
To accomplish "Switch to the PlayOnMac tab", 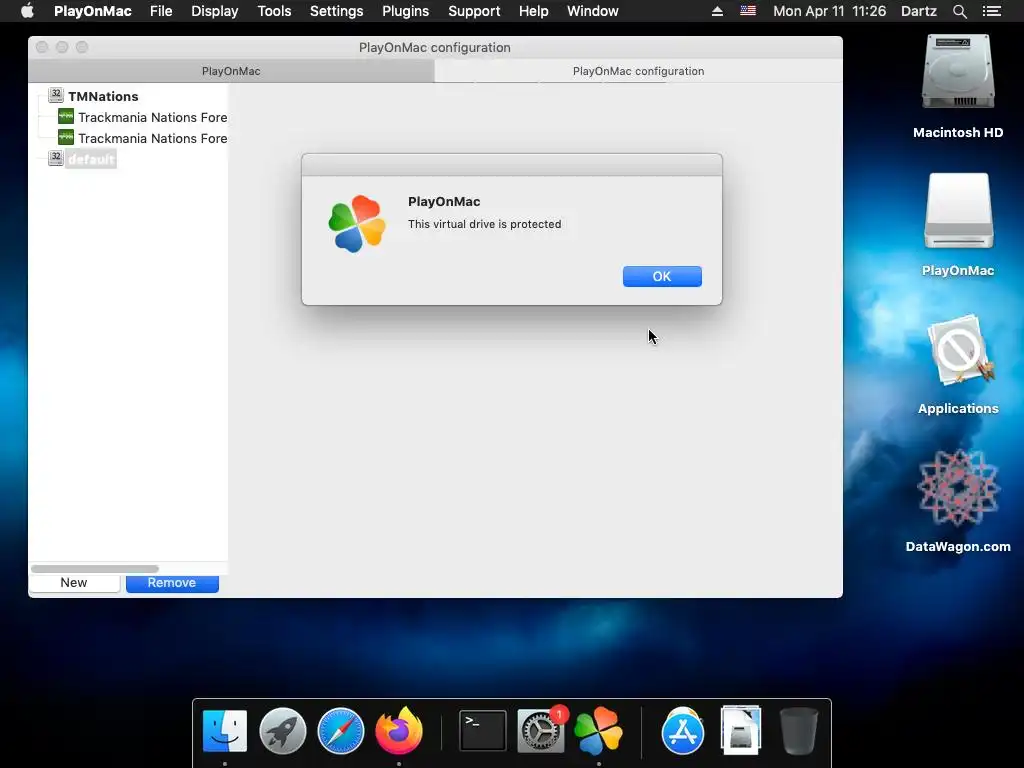I will [231, 71].
